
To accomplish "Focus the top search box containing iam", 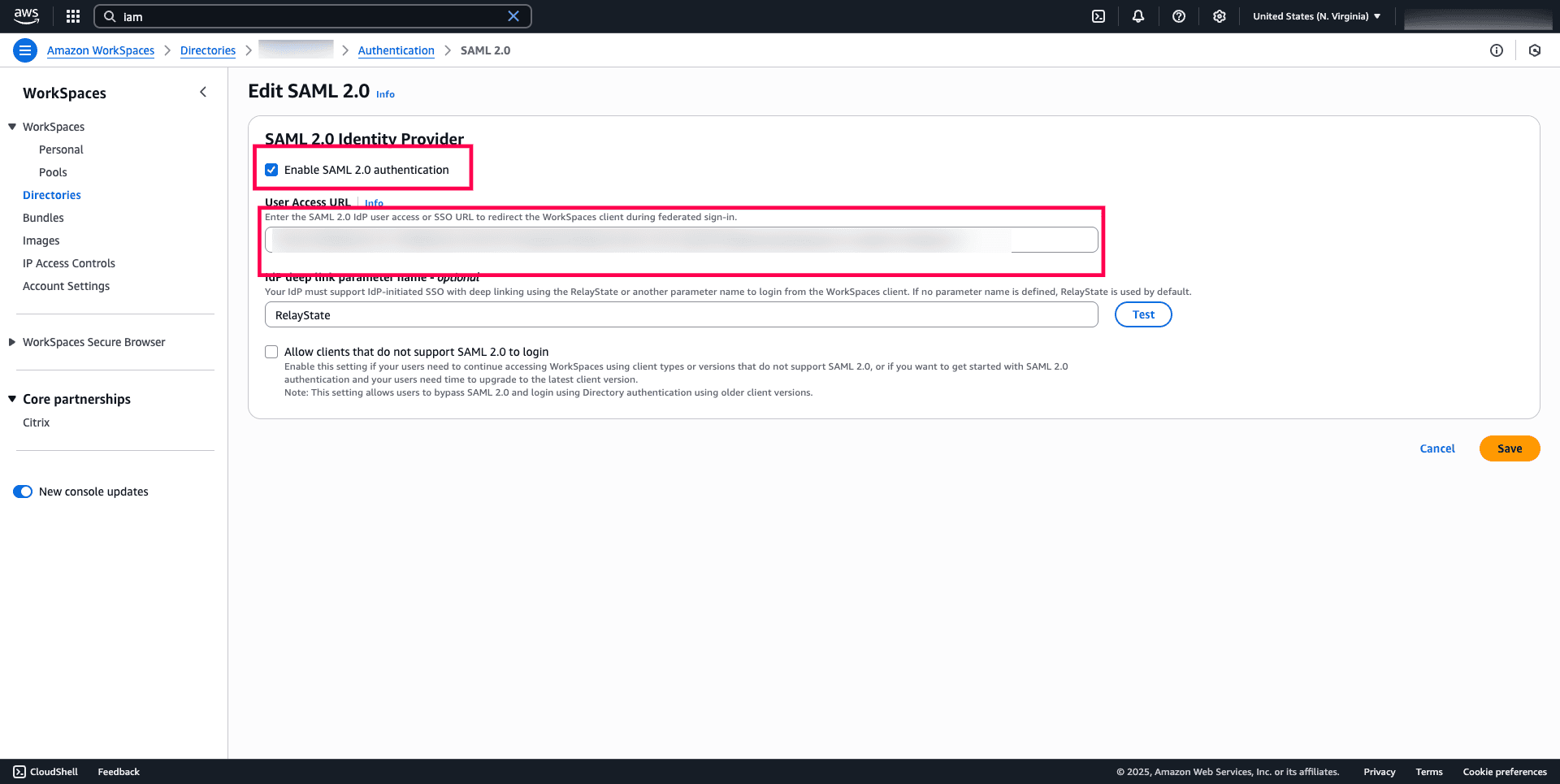I will point(313,16).
